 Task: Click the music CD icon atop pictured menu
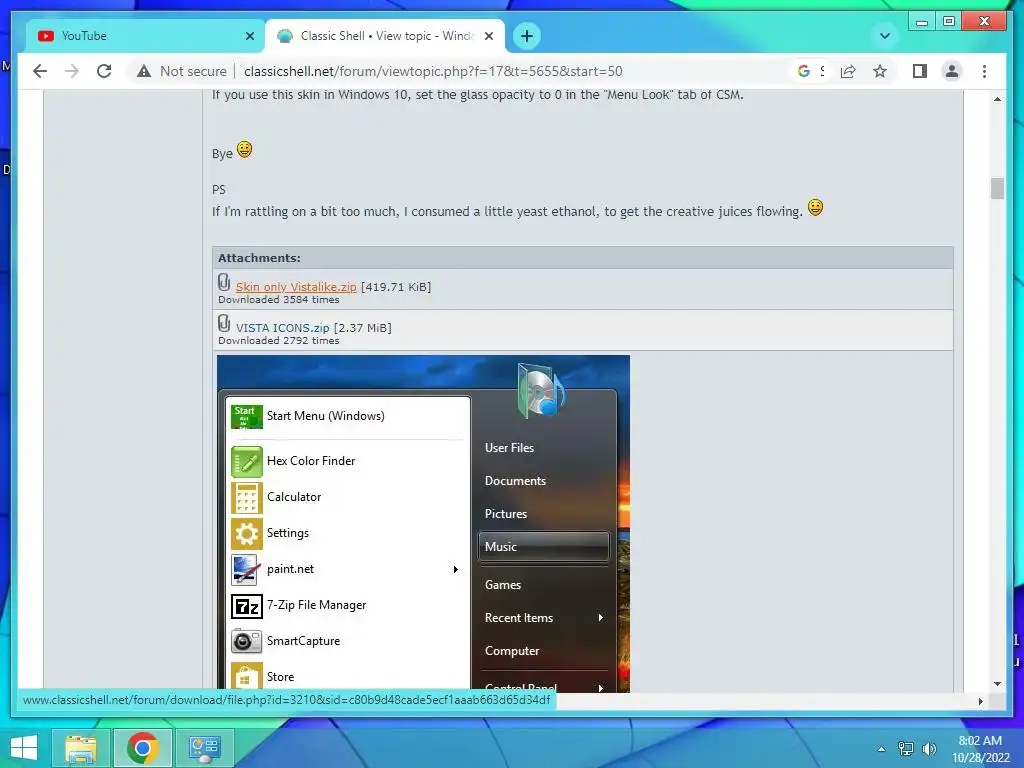click(x=541, y=391)
